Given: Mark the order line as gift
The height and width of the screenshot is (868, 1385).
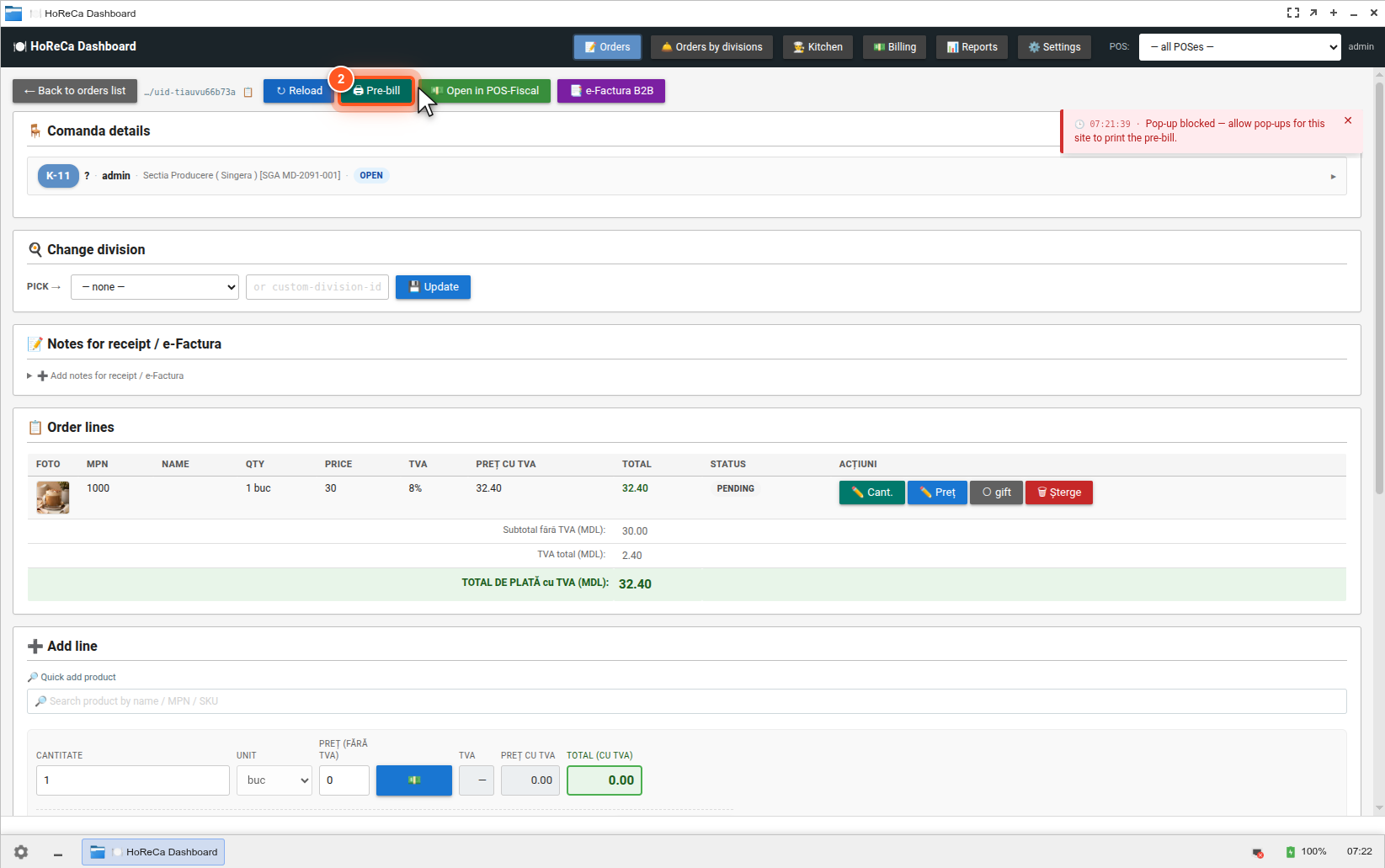Looking at the screenshot, I should tap(996, 493).
